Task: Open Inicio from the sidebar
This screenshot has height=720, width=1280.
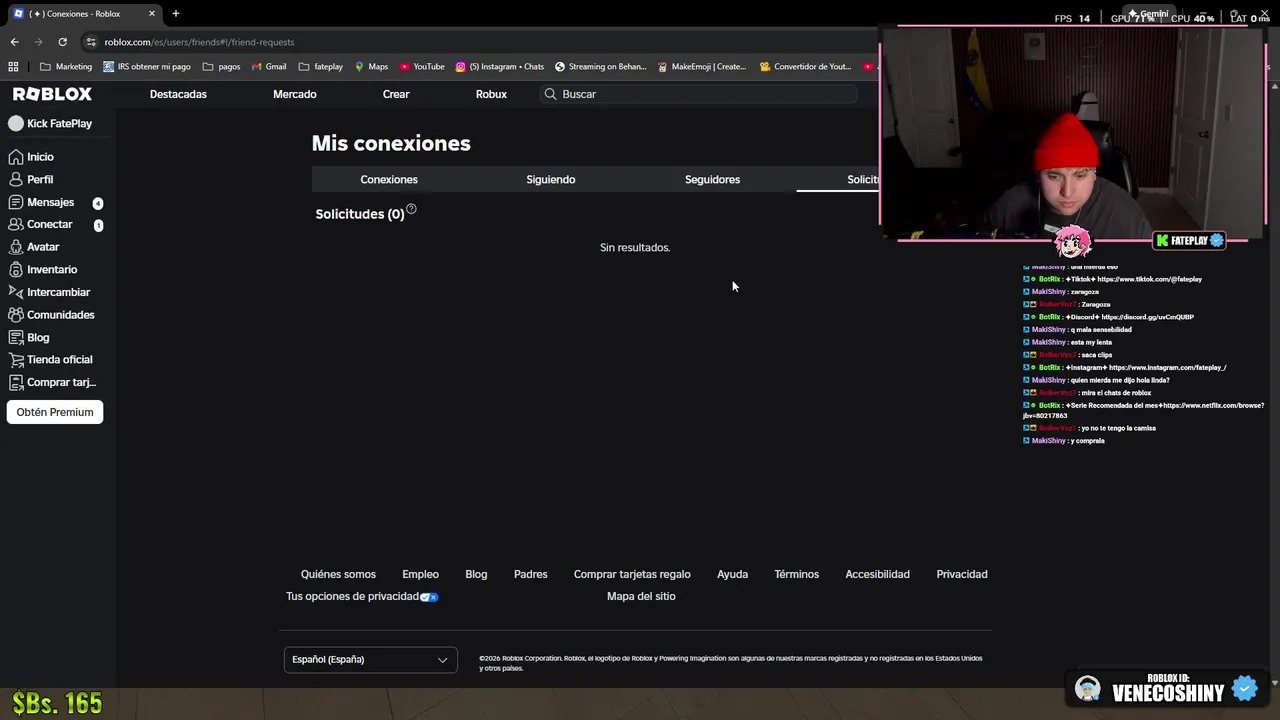Action: click(x=31, y=157)
